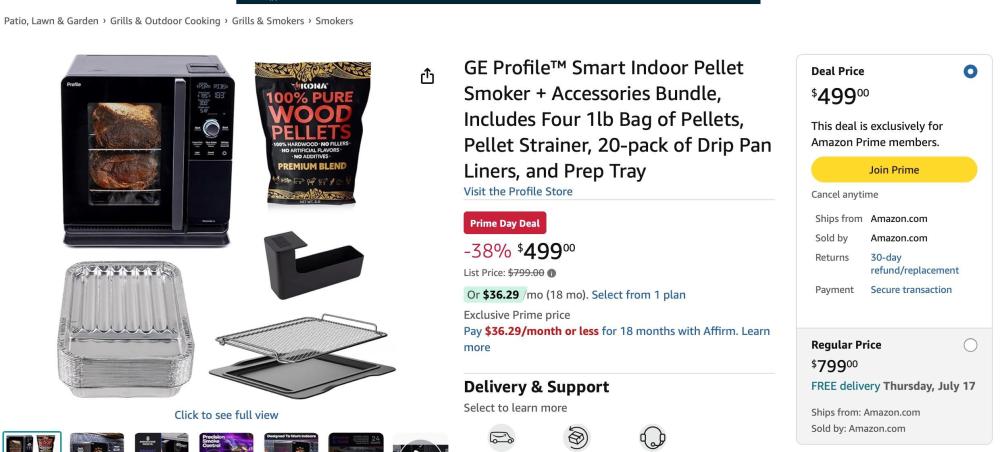Viewport: 1000px width, 452px height.
Task: Select the first bundle image thumbnail
Action: 32,442
